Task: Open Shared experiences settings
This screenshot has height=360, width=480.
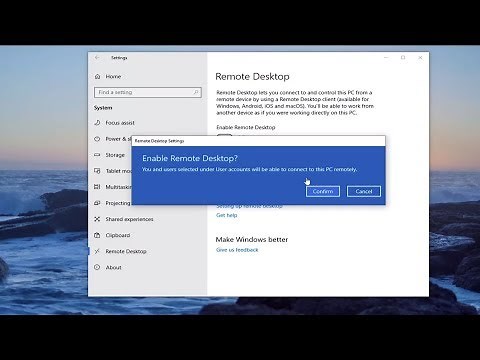Action: tap(129, 219)
